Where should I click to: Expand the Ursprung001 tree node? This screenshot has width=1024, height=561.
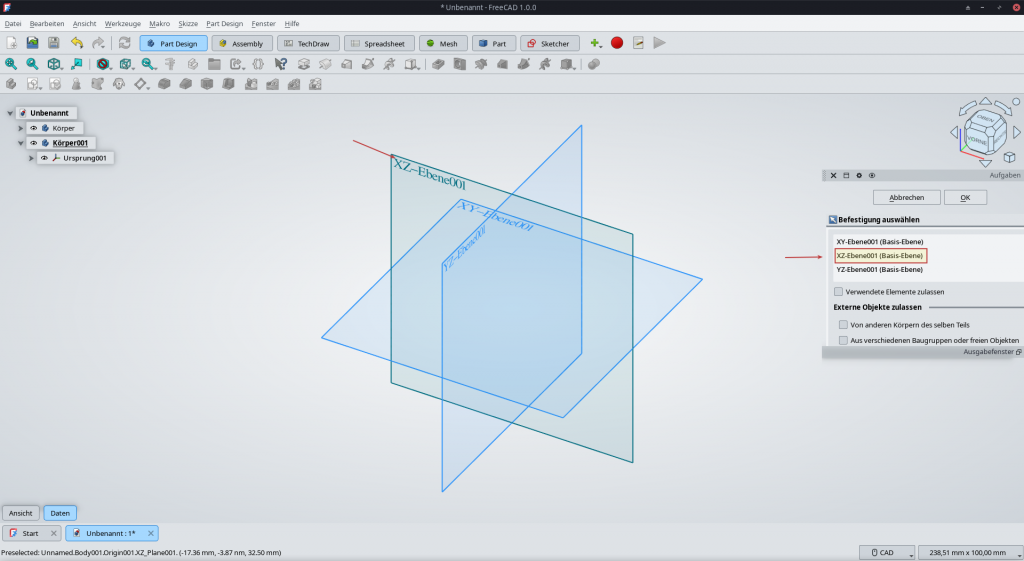tap(32, 158)
